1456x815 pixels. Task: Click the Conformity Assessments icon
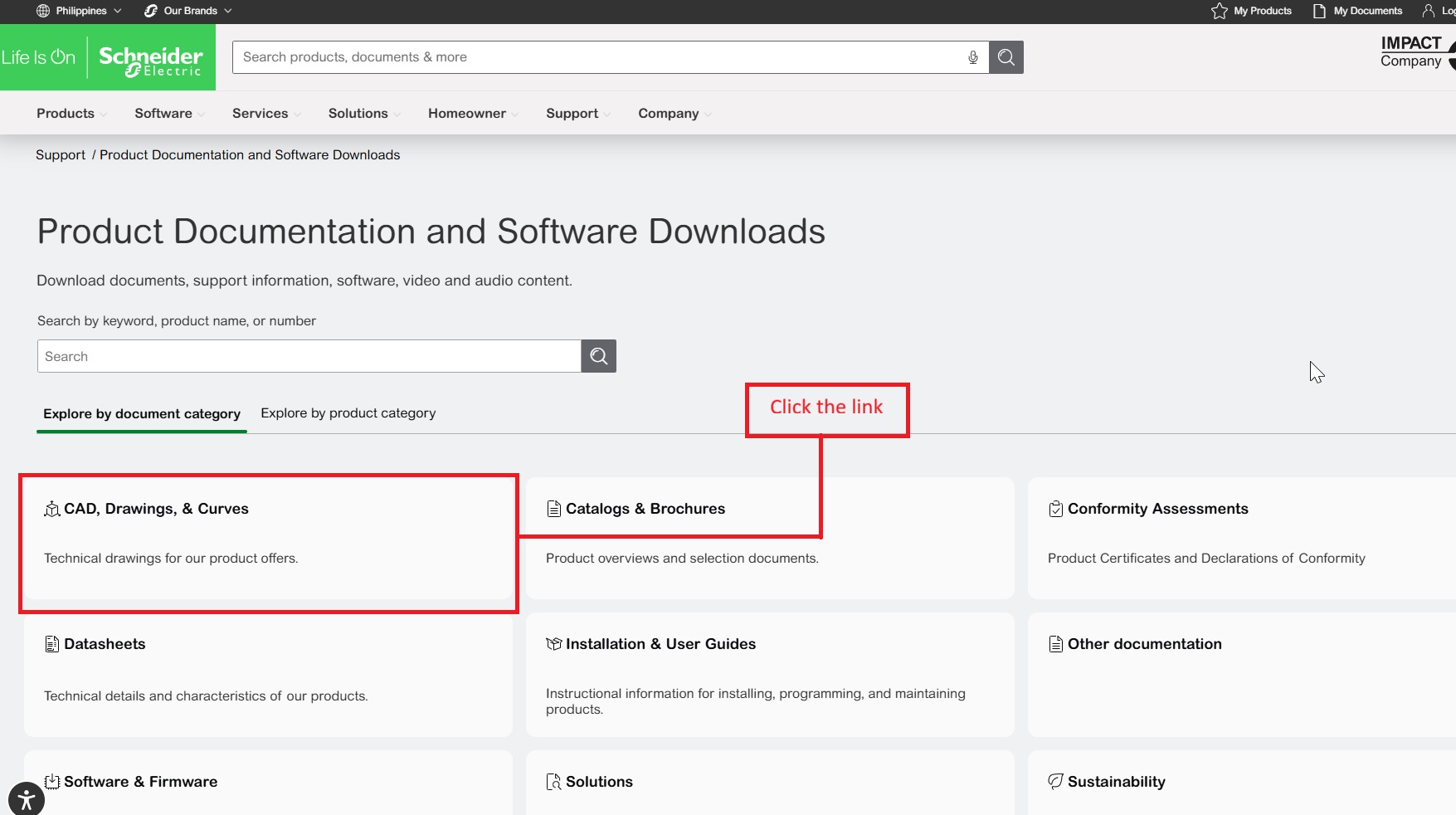click(x=1056, y=509)
